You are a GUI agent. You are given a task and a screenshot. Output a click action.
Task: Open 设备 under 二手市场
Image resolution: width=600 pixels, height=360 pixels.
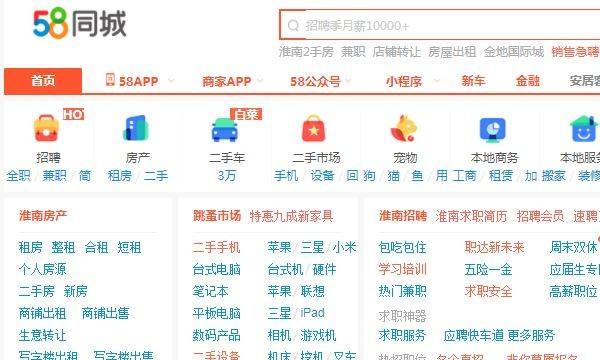[322, 176]
